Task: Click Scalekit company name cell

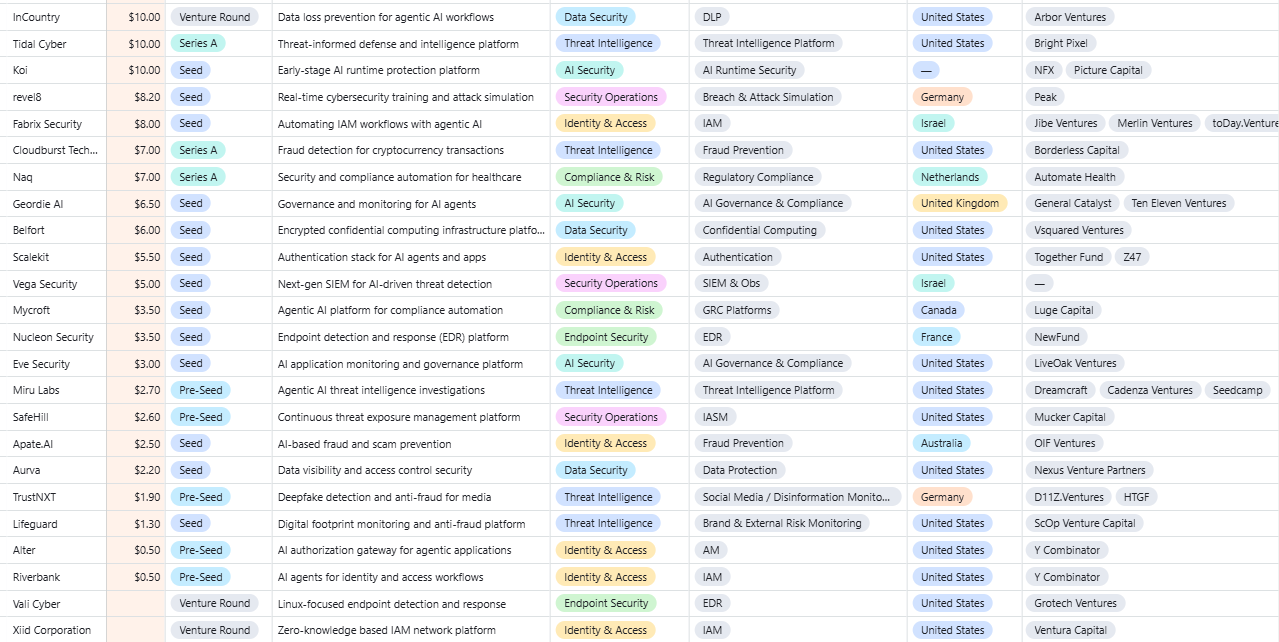Action: point(53,257)
